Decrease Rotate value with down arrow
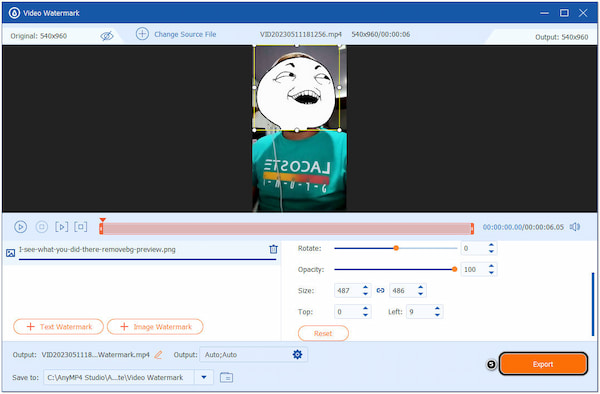 pos(491,252)
